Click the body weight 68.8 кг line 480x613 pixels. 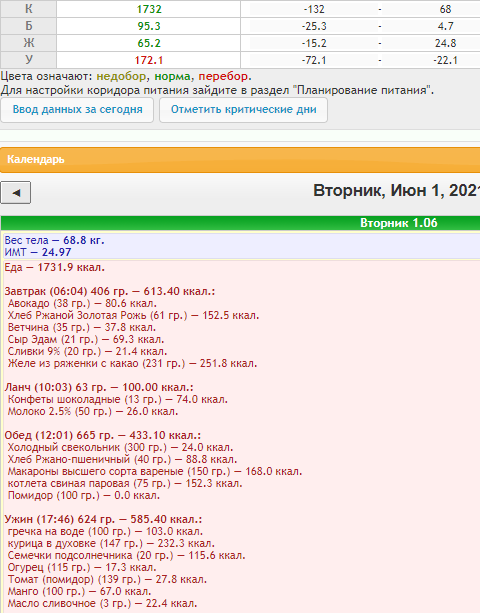[54, 240]
